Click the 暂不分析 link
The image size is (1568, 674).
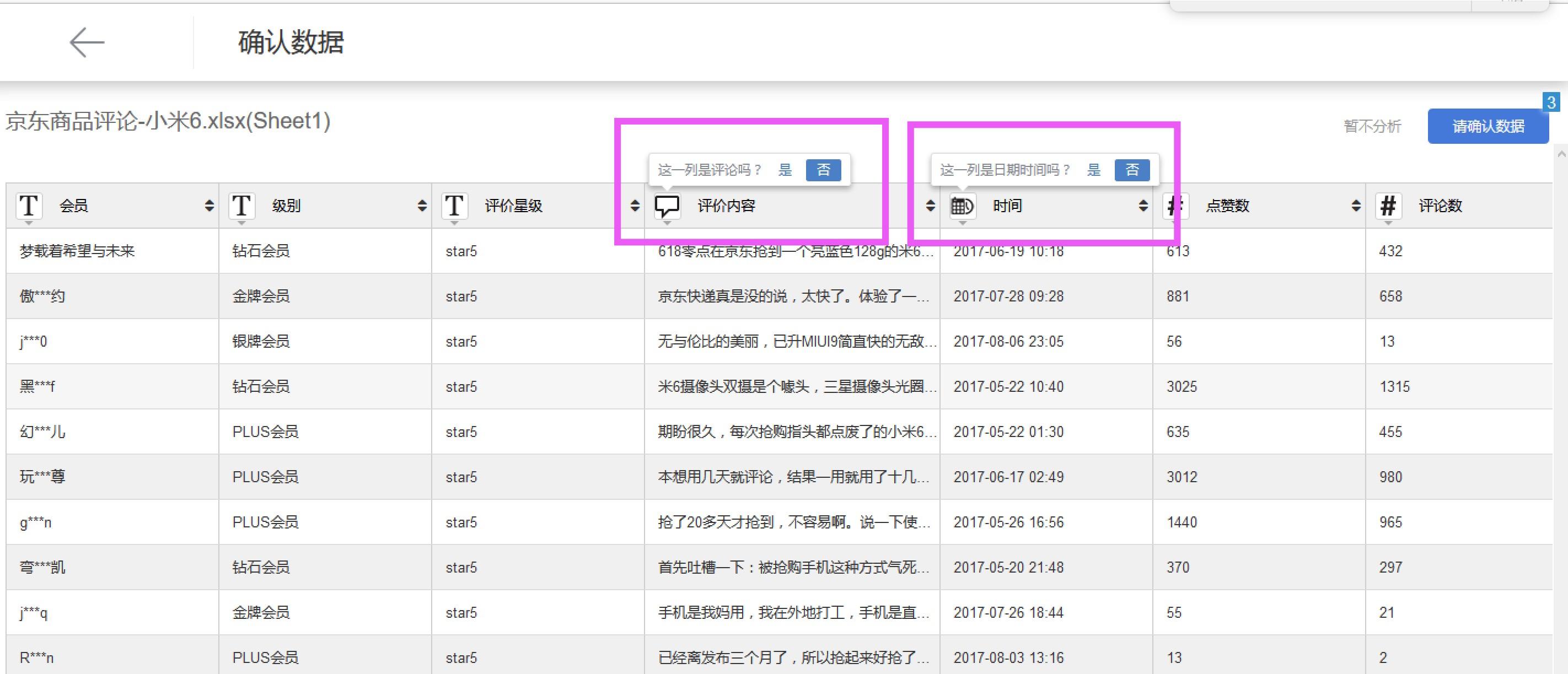(1372, 127)
